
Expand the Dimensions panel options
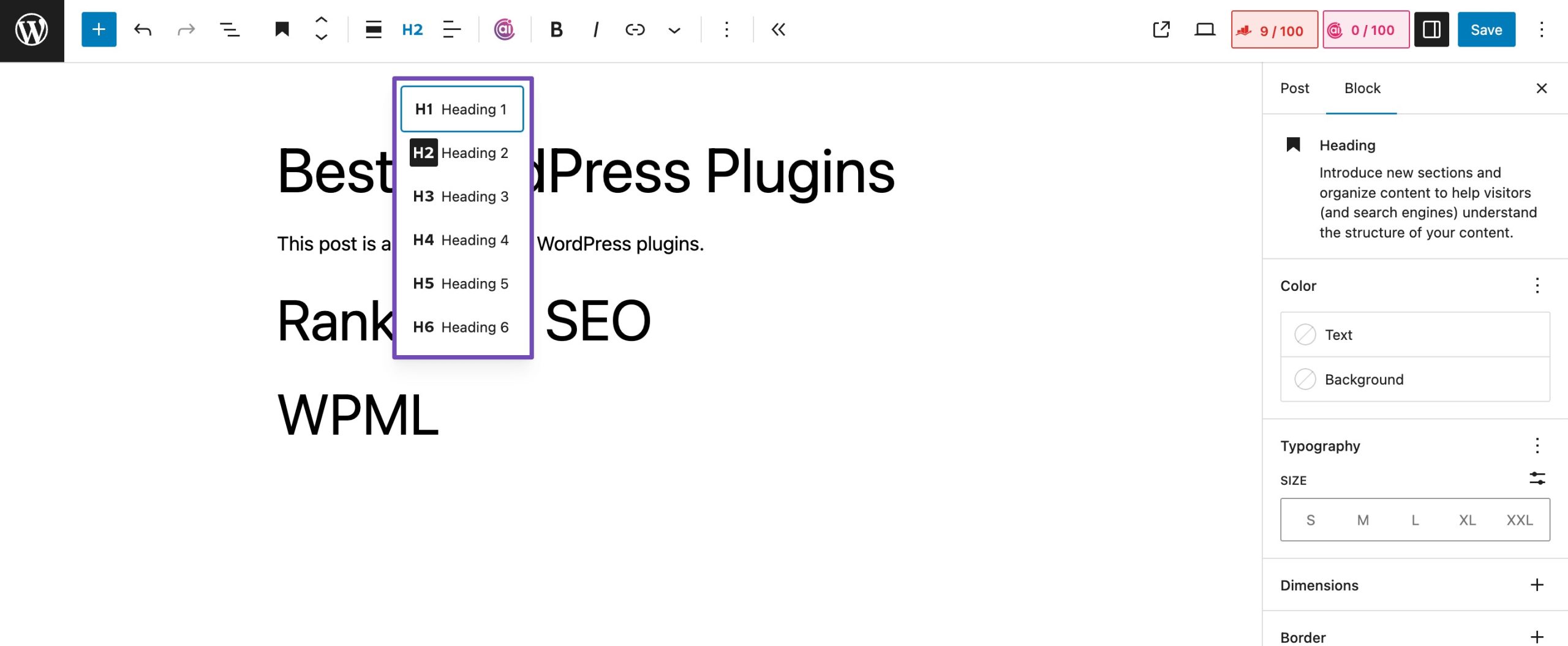click(1537, 585)
